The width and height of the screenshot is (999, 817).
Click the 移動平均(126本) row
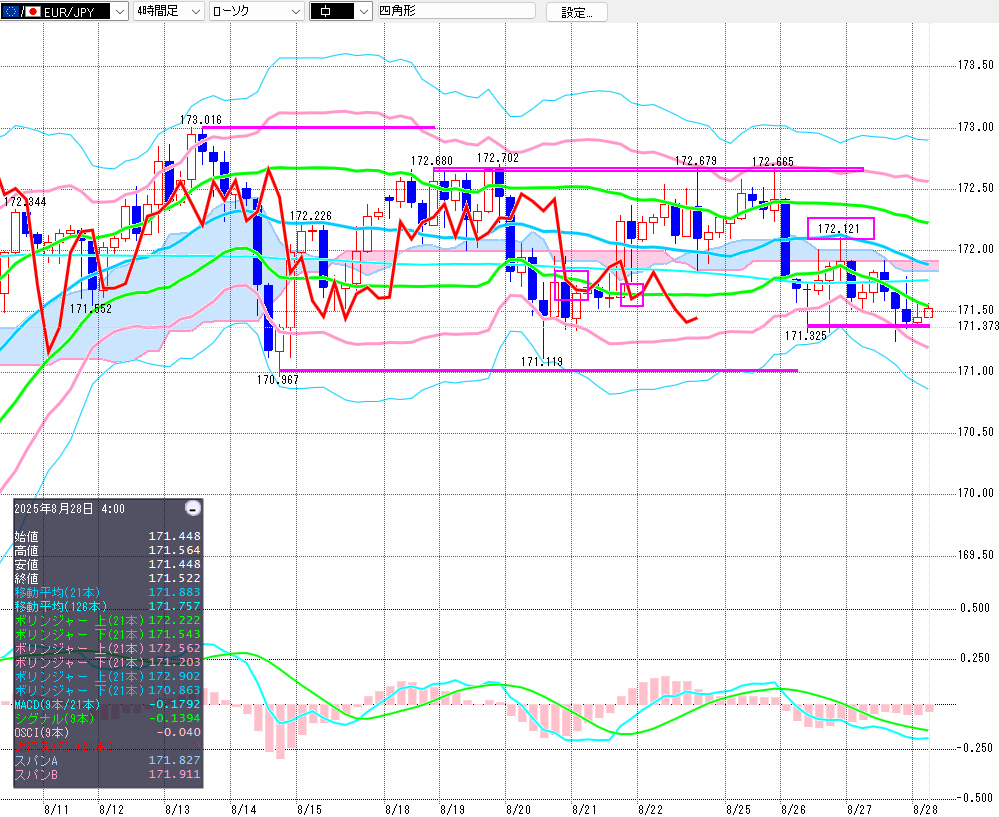[x=107, y=607]
